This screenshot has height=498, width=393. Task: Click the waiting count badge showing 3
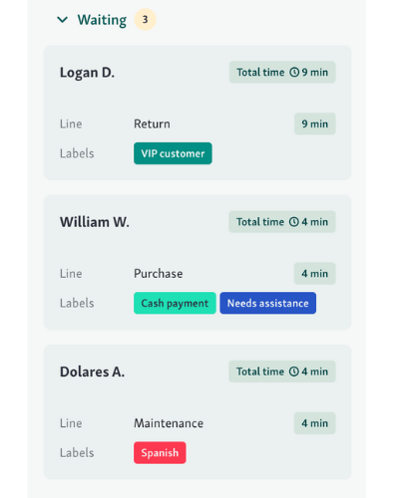click(145, 20)
